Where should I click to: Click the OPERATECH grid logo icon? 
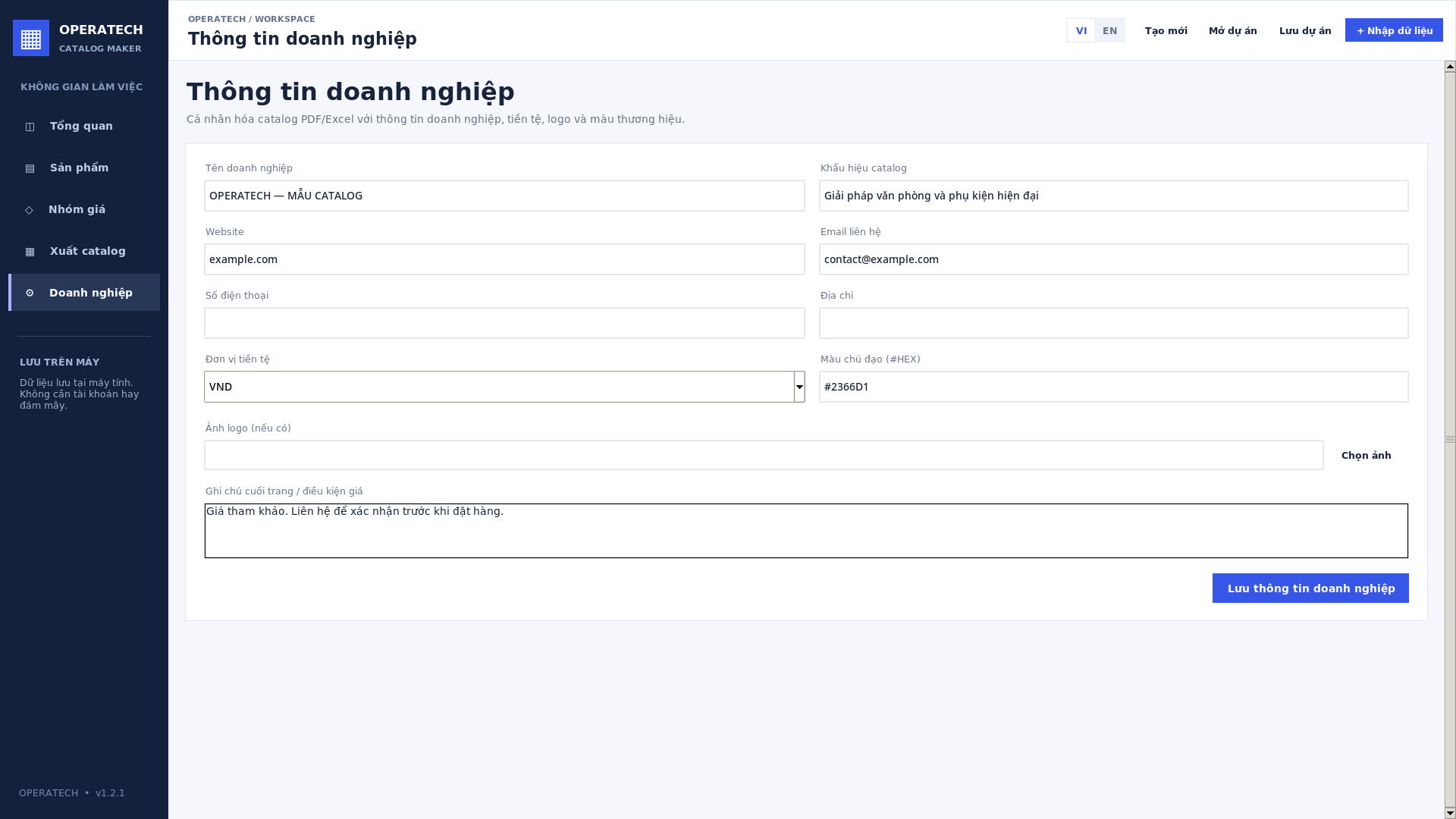31,38
